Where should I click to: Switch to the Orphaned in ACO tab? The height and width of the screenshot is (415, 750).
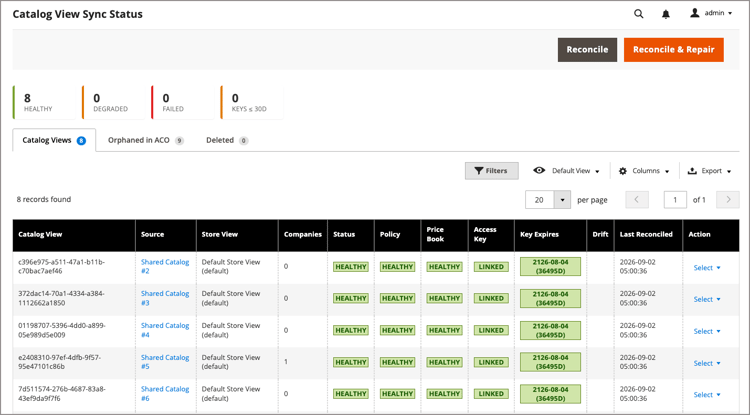point(145,140)
